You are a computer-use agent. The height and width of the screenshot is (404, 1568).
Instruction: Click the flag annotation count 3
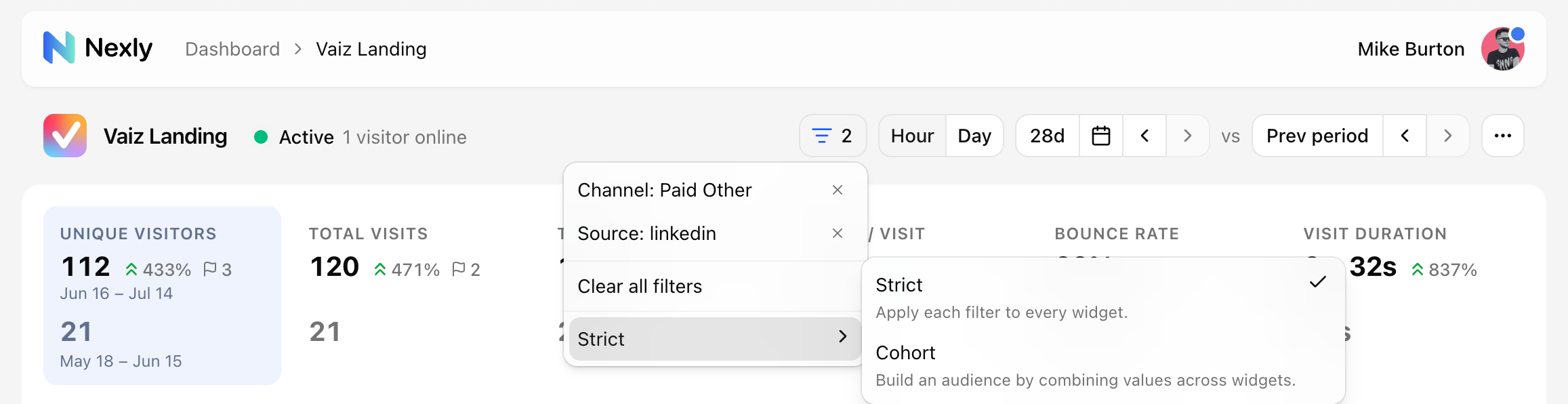pos(218,270)
